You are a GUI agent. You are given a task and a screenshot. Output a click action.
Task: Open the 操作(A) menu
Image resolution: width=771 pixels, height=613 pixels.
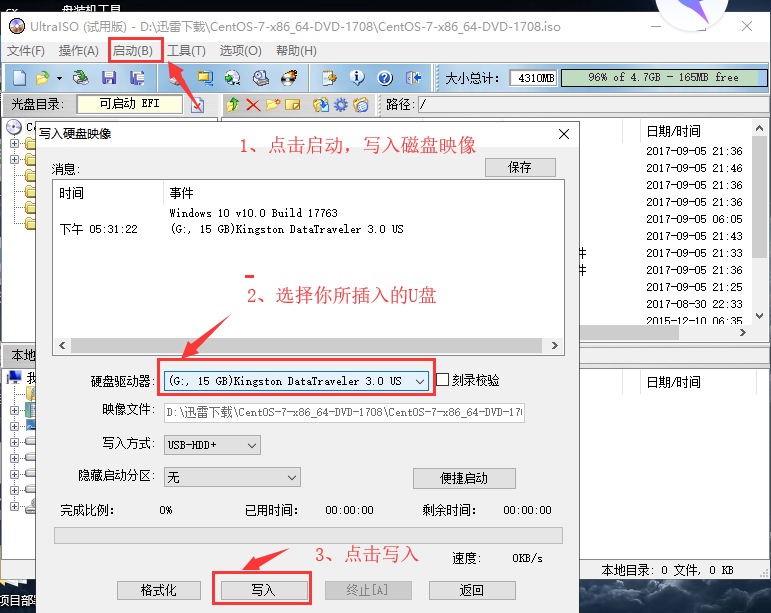pos(79,51)
